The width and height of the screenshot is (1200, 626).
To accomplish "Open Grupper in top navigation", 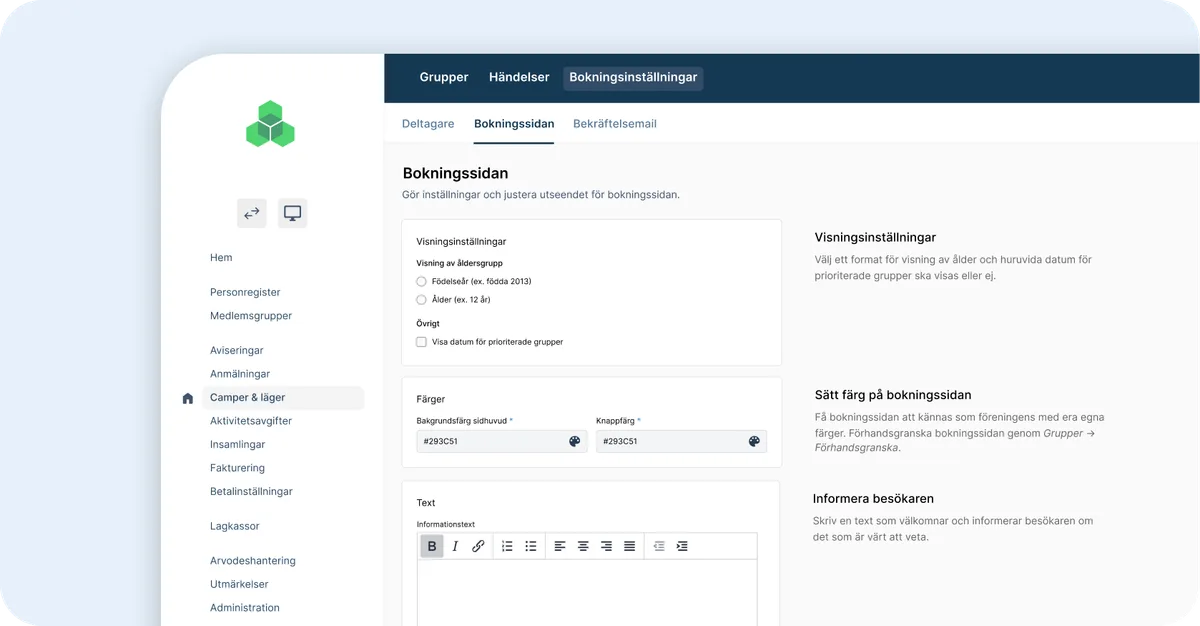I will point(444,78).
